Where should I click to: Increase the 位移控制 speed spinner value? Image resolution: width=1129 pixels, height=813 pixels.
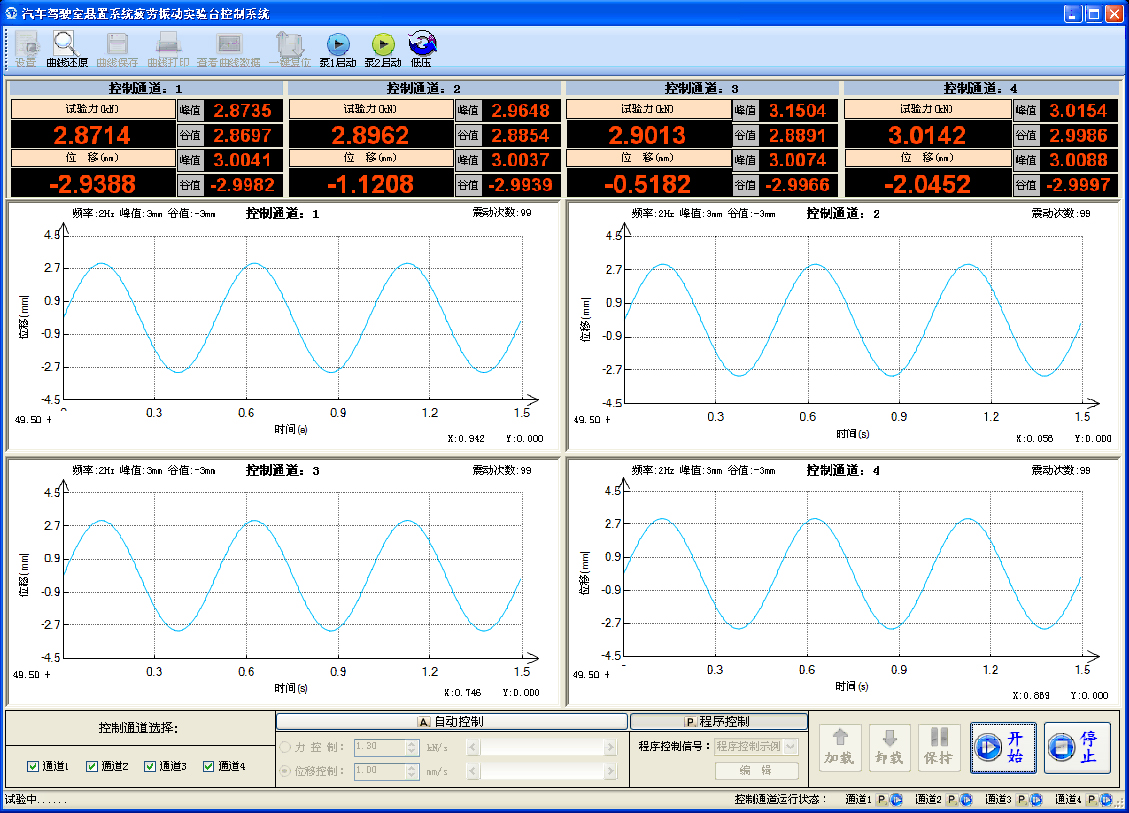[x=412, y=767]
